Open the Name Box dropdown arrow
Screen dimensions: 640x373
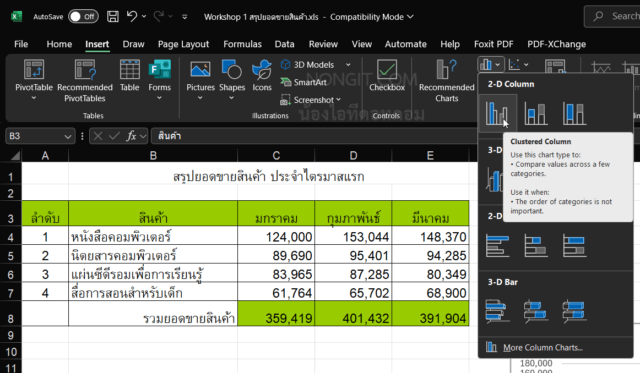[x=68, y=136]
